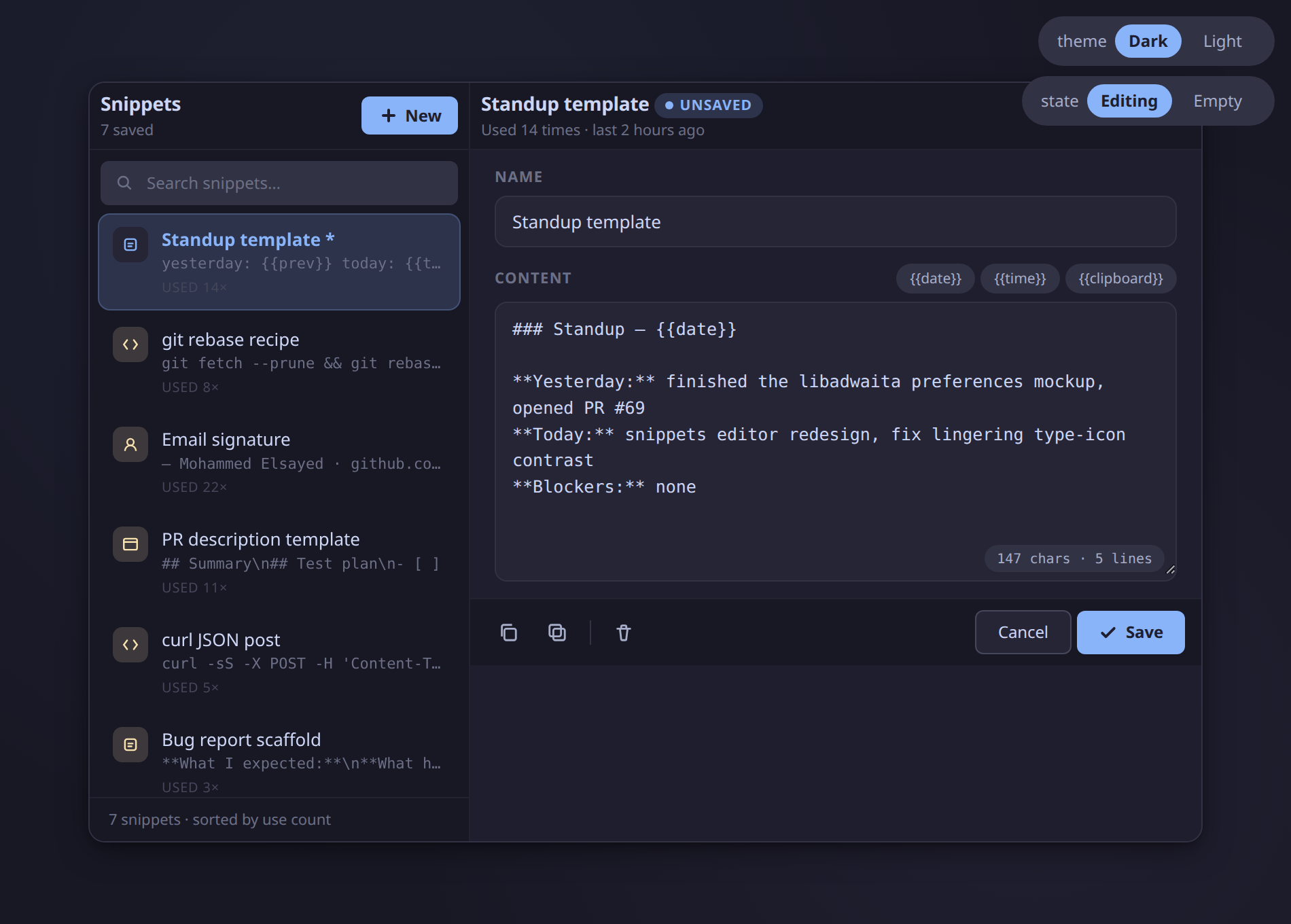
Task: Click 'USED 8×' under git rebase recipe
Action: pos(190,387)
